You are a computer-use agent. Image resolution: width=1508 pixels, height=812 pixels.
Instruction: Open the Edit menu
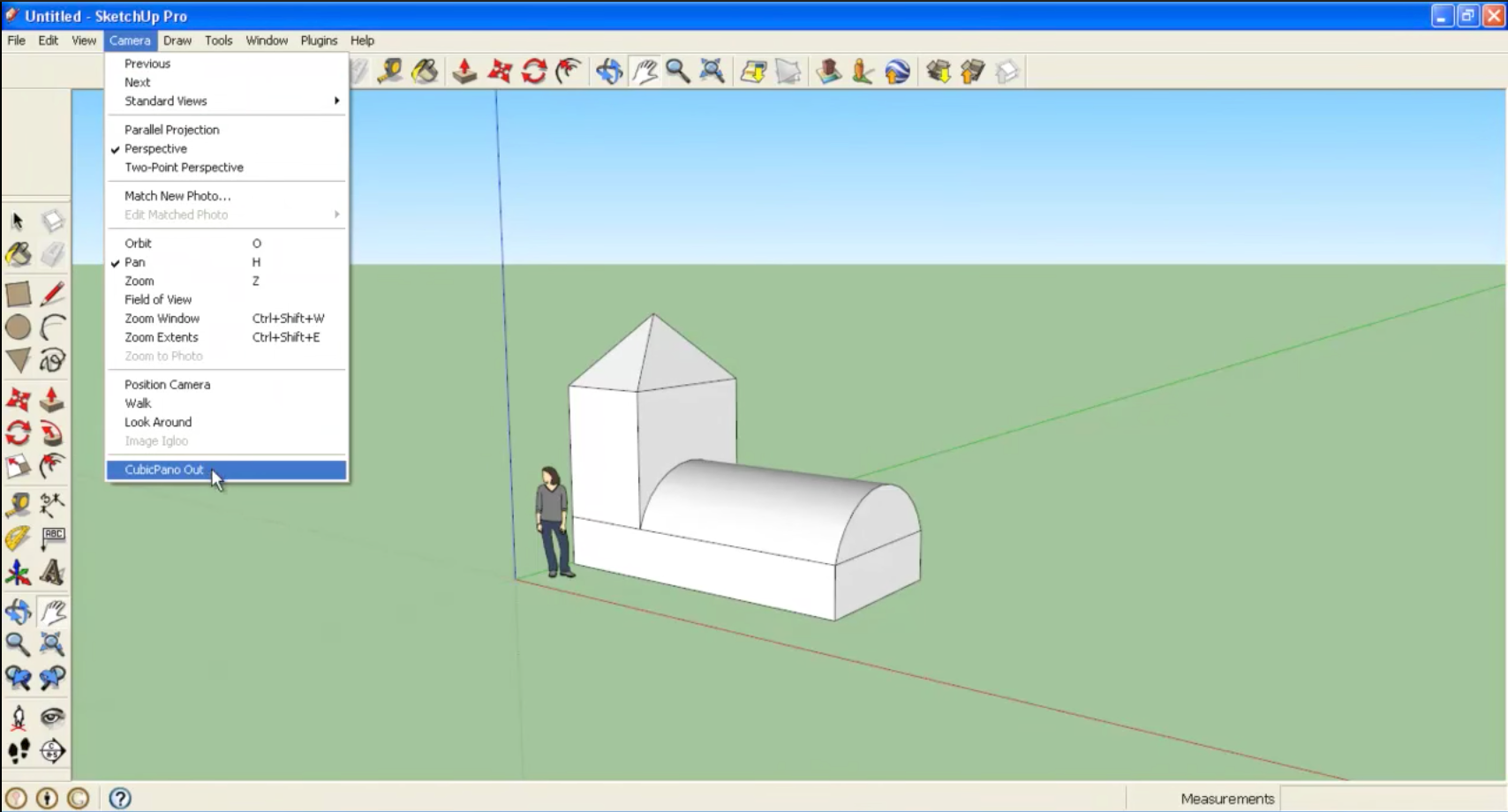pos(49,41)
